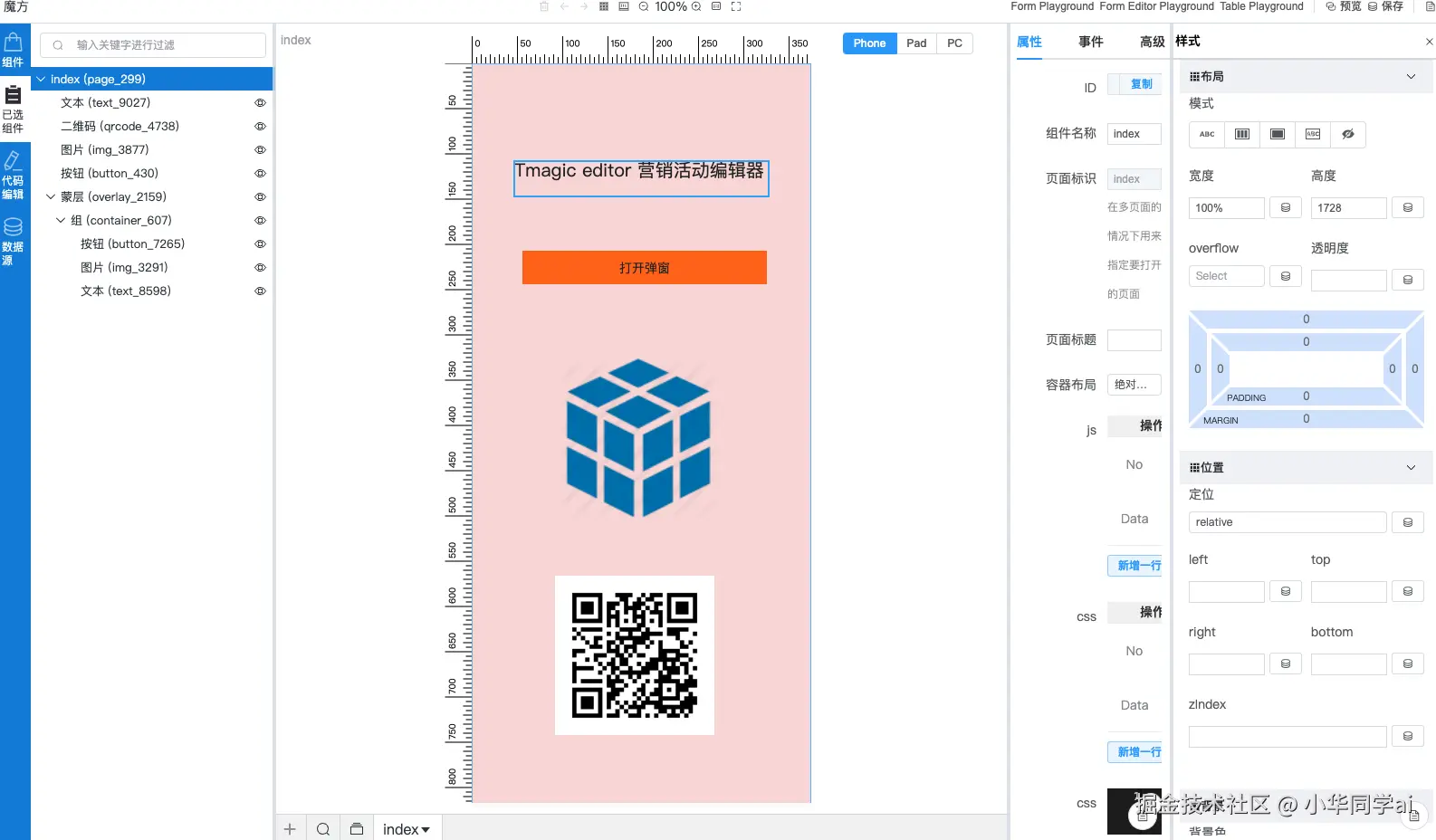Click the search icon in bottom page bar

pyautogui.click(x=323, y=829)
